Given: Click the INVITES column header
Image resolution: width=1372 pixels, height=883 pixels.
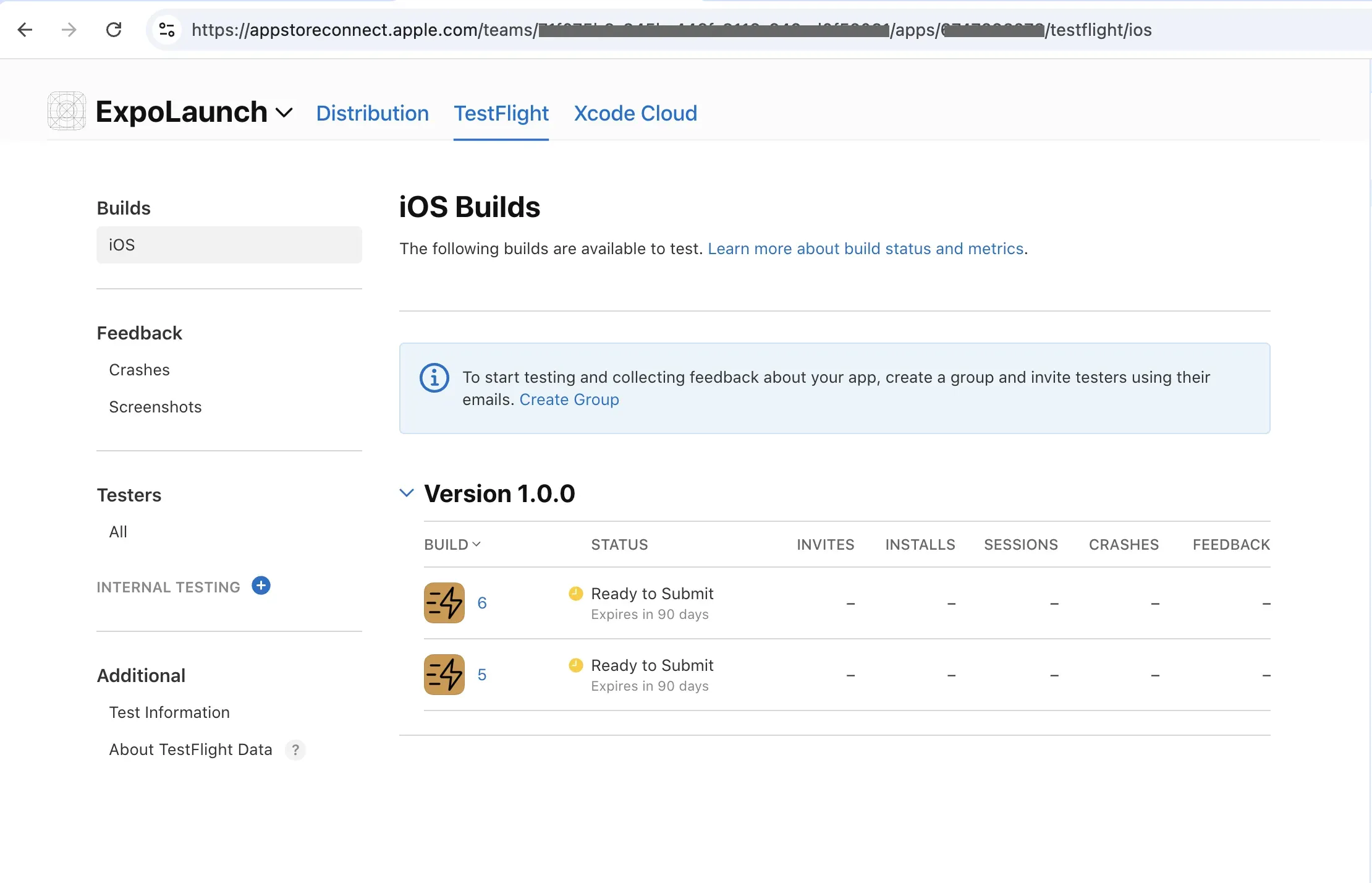Looking at the screenshot, I should click(x=826, y=545).
